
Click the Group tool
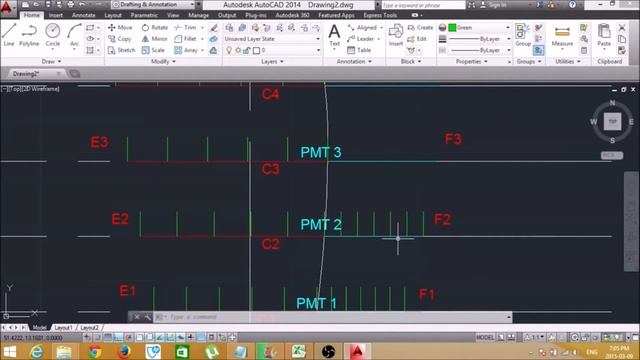(522, 35)
